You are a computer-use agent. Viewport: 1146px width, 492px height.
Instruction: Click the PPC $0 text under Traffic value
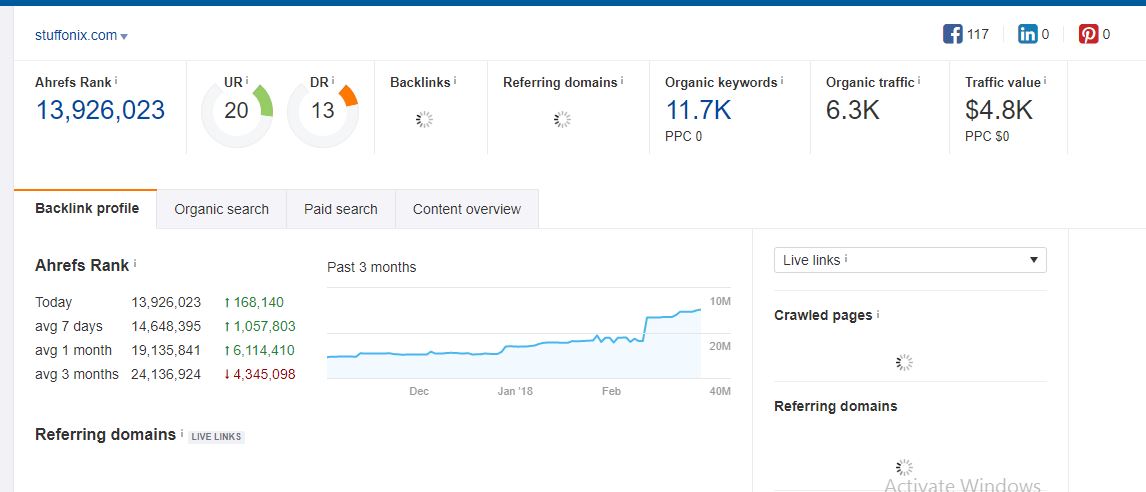[987, 137]
